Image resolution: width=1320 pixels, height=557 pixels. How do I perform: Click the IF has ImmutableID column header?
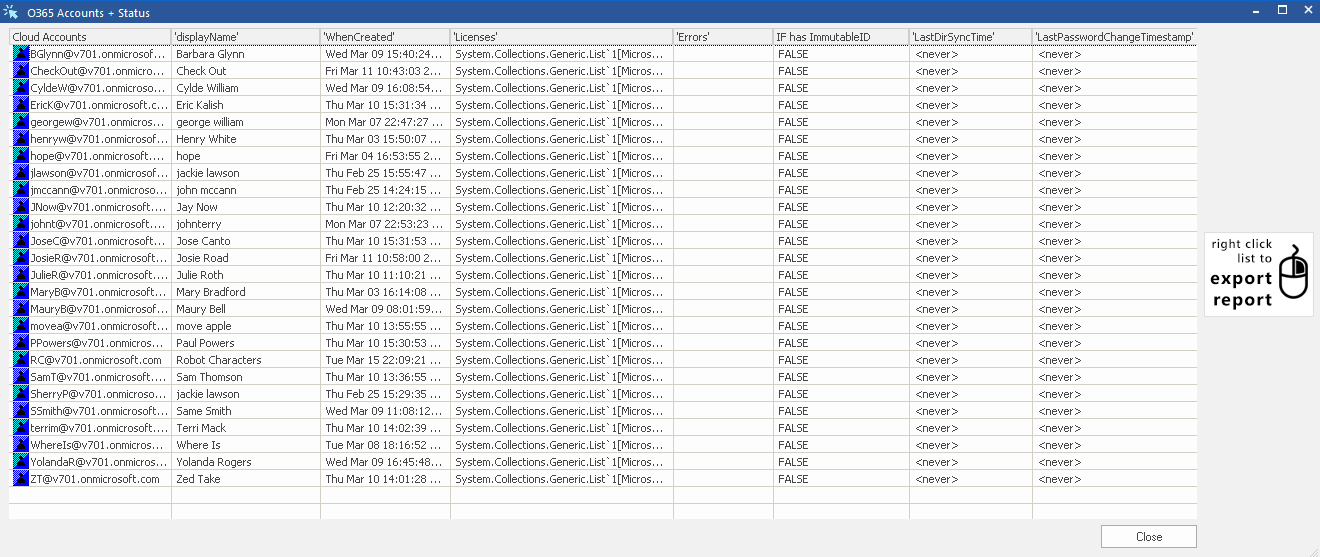[841, 37]
